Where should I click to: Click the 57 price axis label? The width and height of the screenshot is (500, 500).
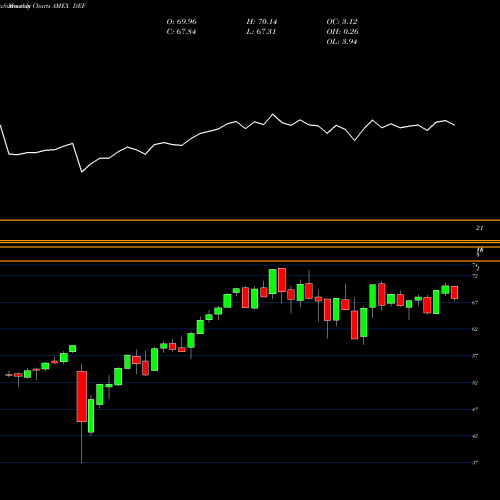(x=475, y=356)
